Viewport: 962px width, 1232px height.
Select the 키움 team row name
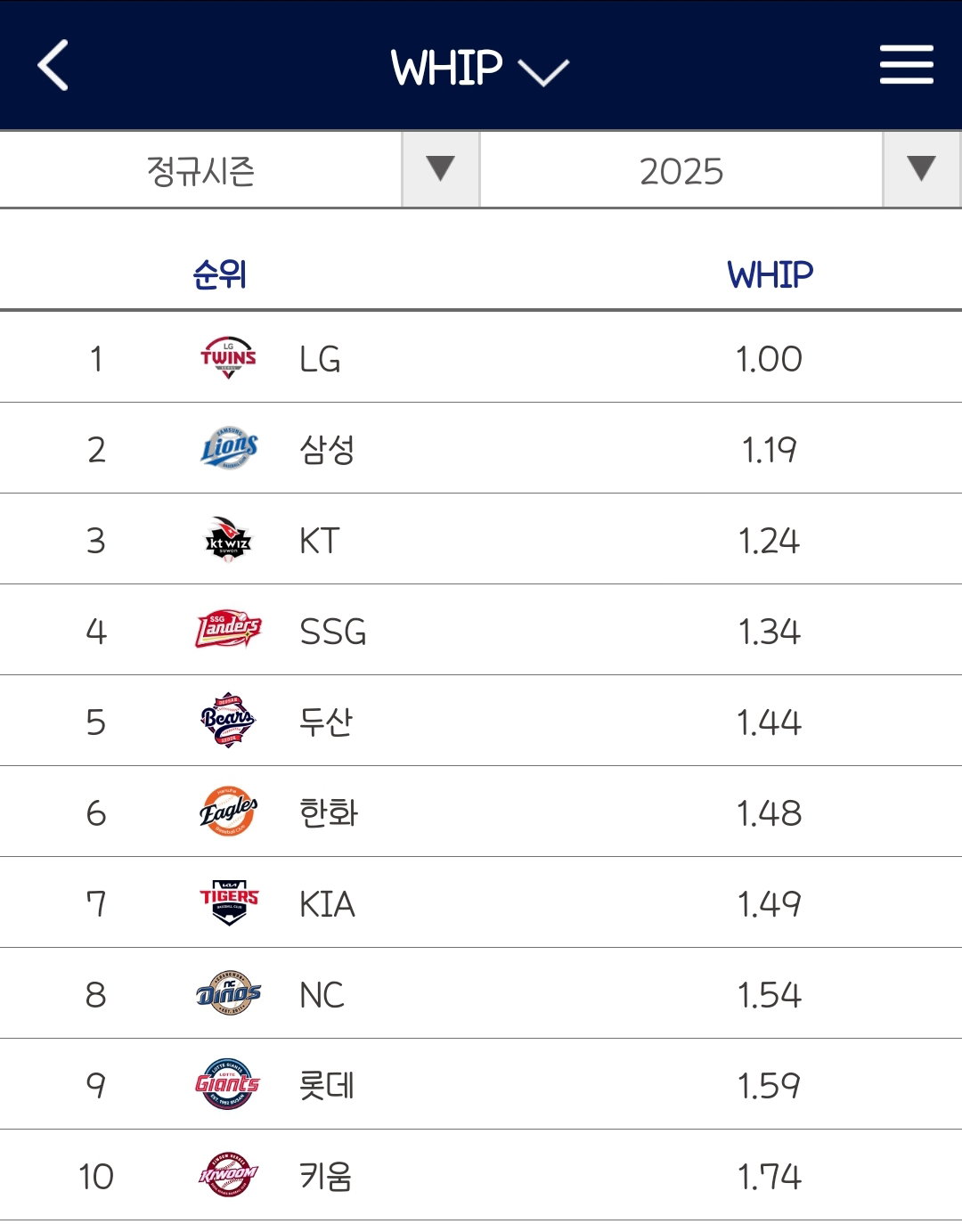click(x=326, y=1176)
